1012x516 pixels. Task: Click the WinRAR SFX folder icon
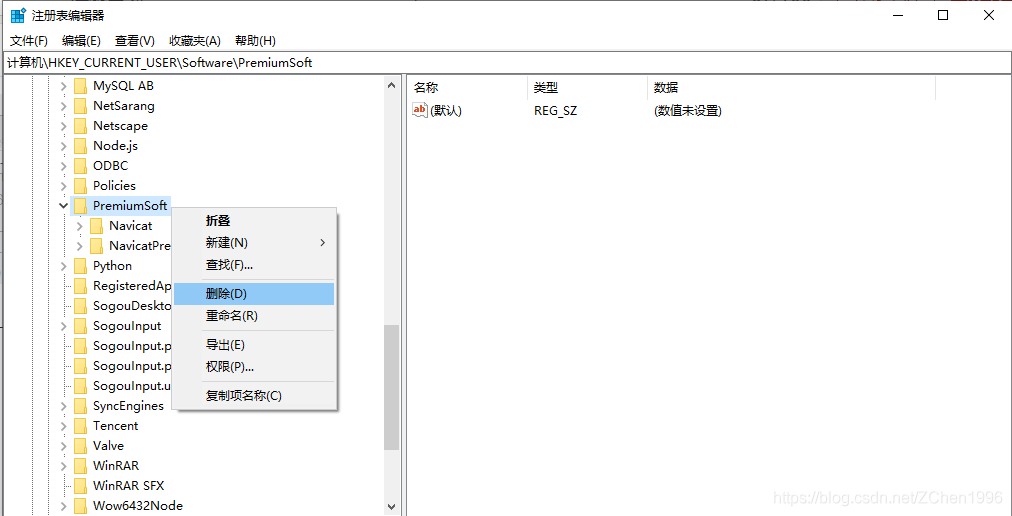[x=80, y=486]
